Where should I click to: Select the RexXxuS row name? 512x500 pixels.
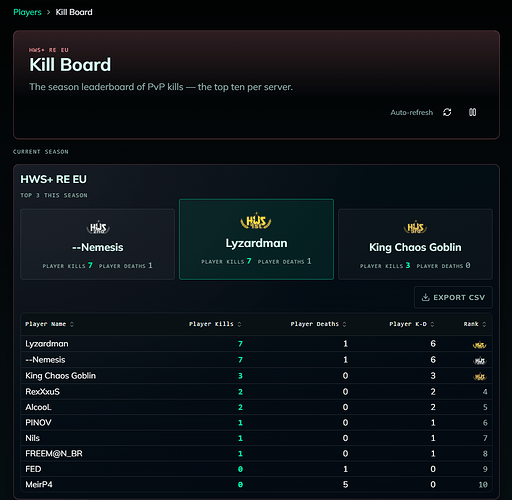pos(43,392)
